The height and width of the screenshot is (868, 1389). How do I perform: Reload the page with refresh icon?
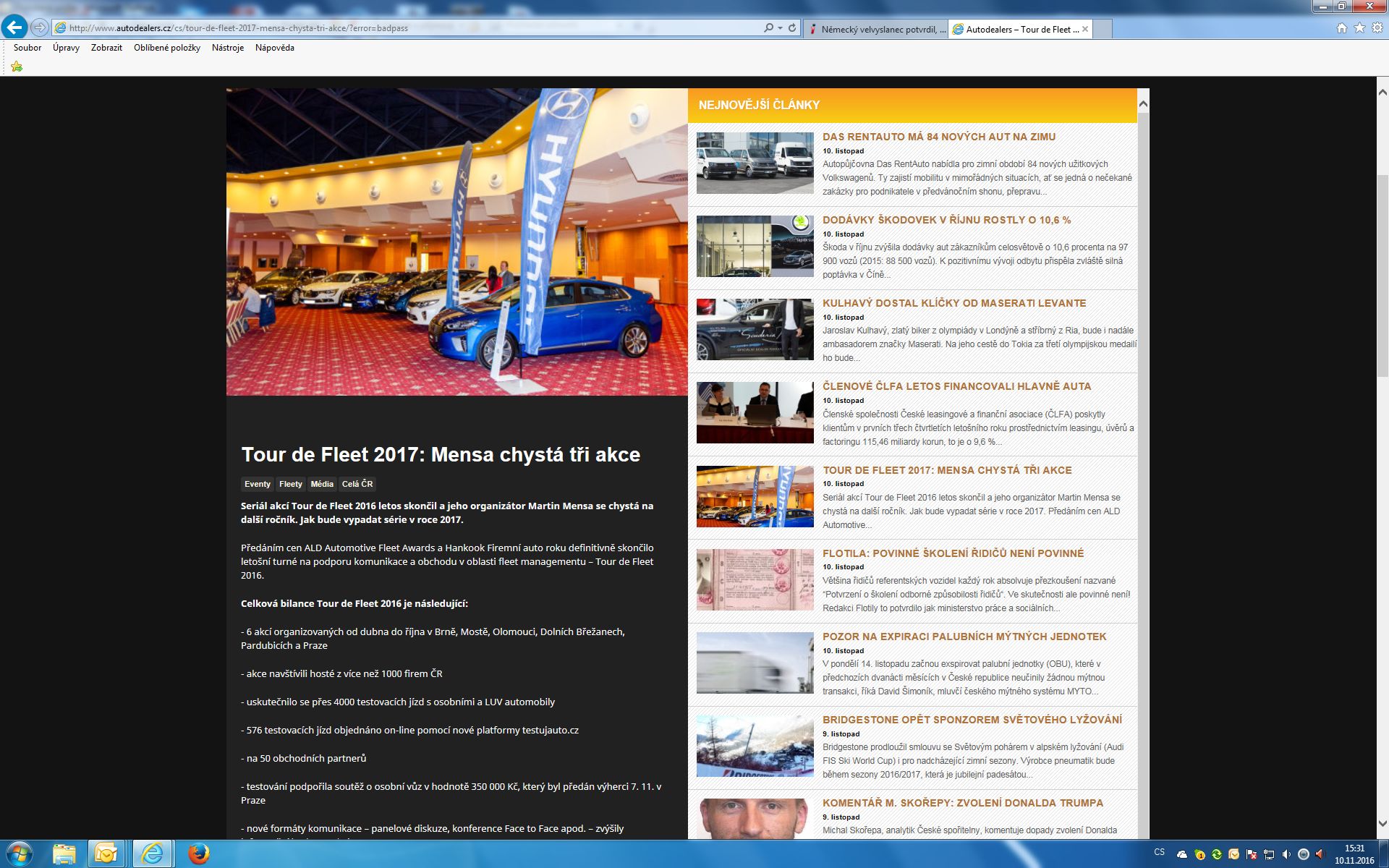click(x=792, y=28)
